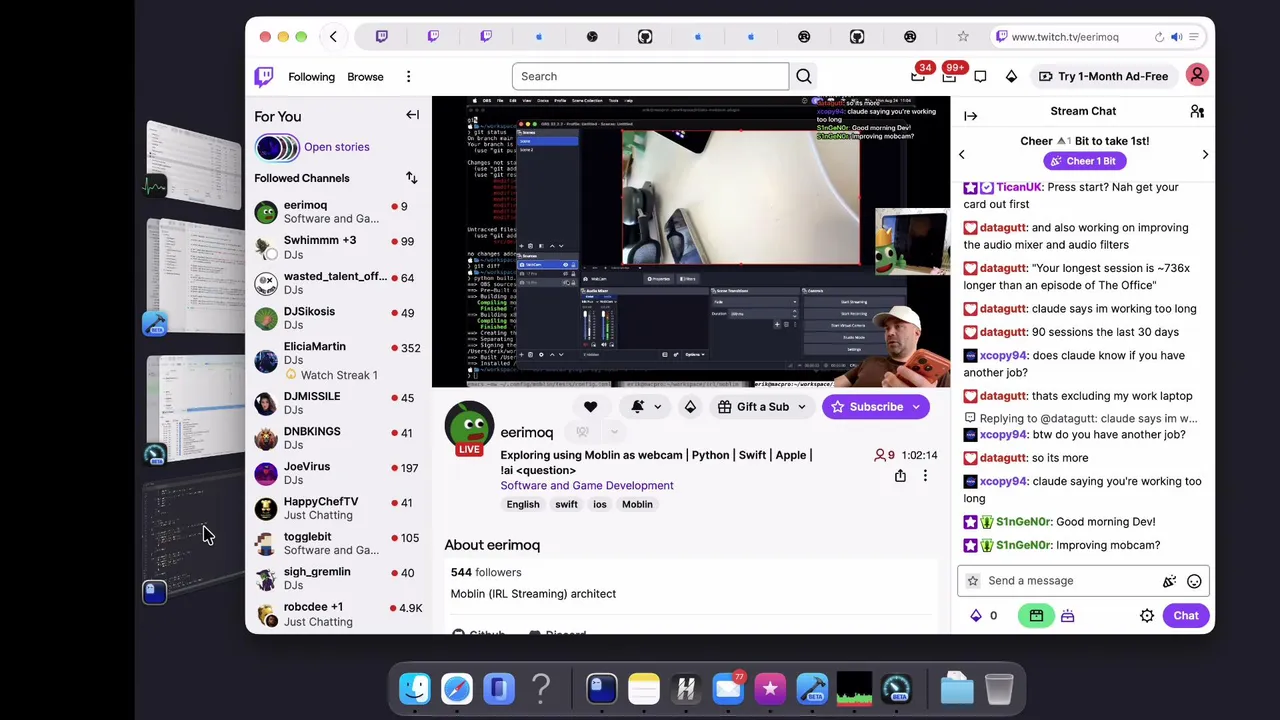Open the JoeVirus followed channel

pos(338,473)
